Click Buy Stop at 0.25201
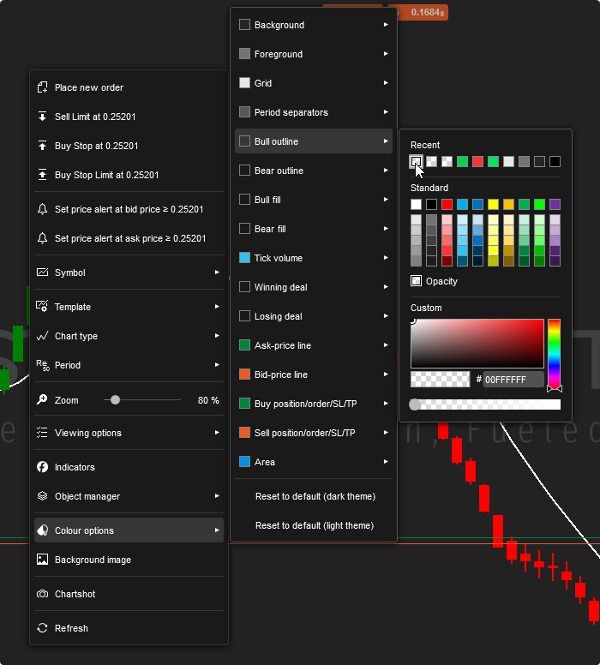The image size is (600, 665). pos(129,145)
